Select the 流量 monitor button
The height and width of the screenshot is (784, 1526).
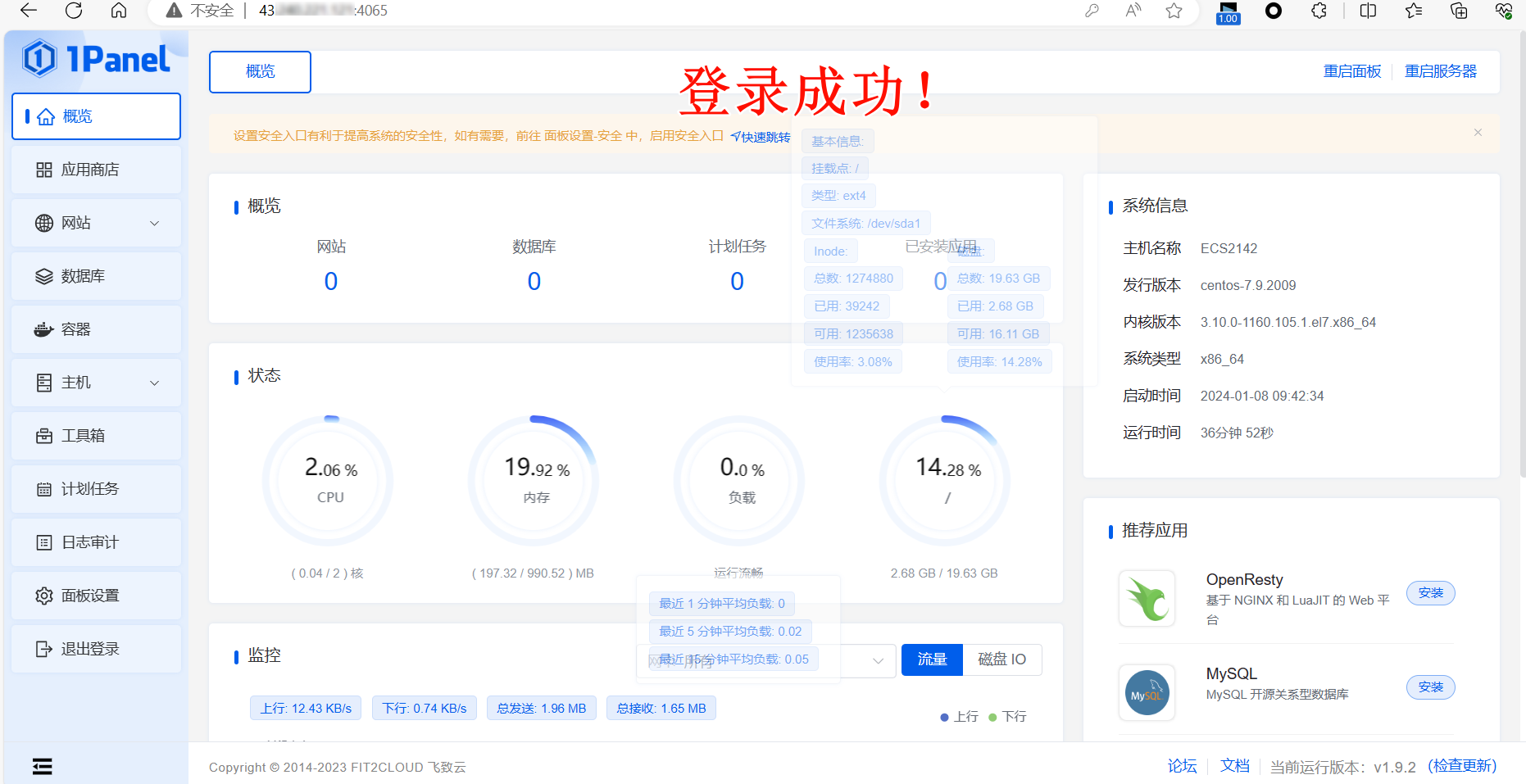tap(932, 659)
